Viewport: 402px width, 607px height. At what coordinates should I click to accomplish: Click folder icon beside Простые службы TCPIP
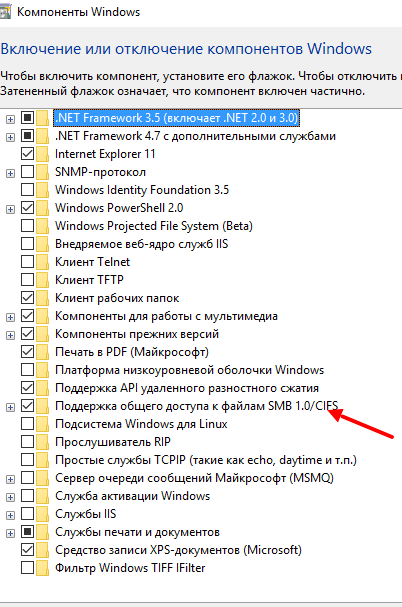(43, 460)
